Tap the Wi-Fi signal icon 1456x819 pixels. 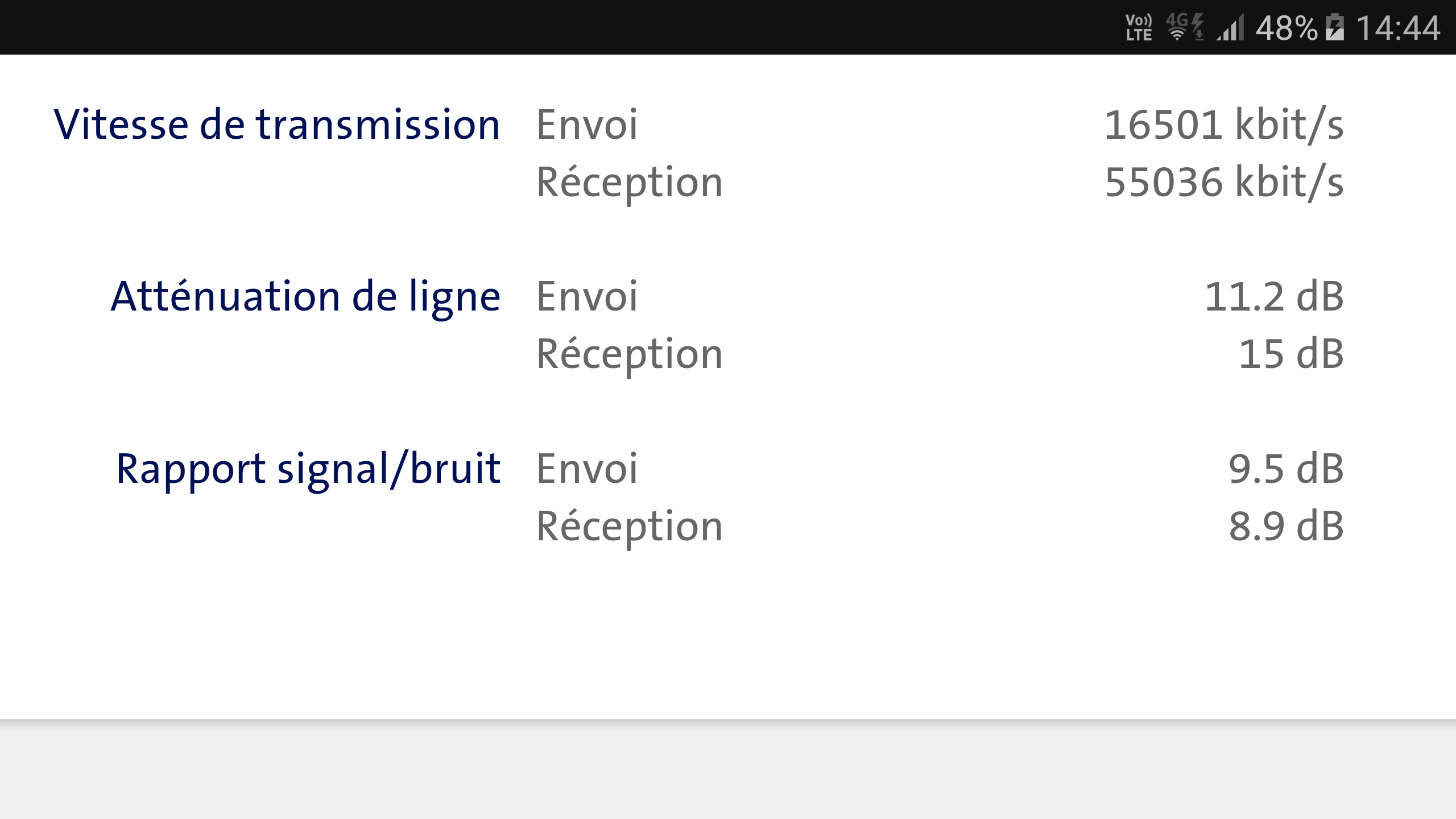click(x=1177, y=34)
